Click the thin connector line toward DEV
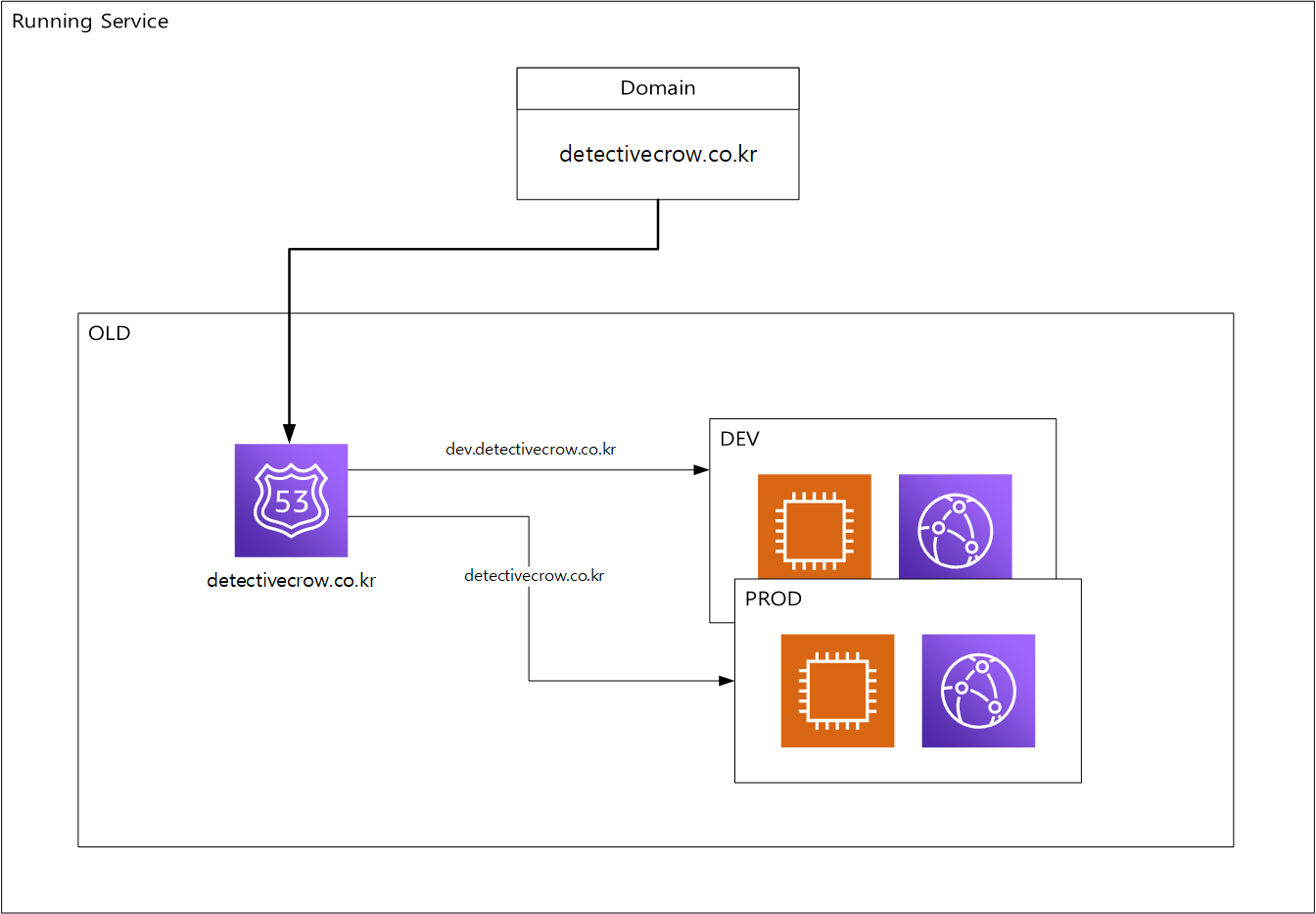Image resolution: width=1316 pixels, height=914 pixels. [529, 470]
